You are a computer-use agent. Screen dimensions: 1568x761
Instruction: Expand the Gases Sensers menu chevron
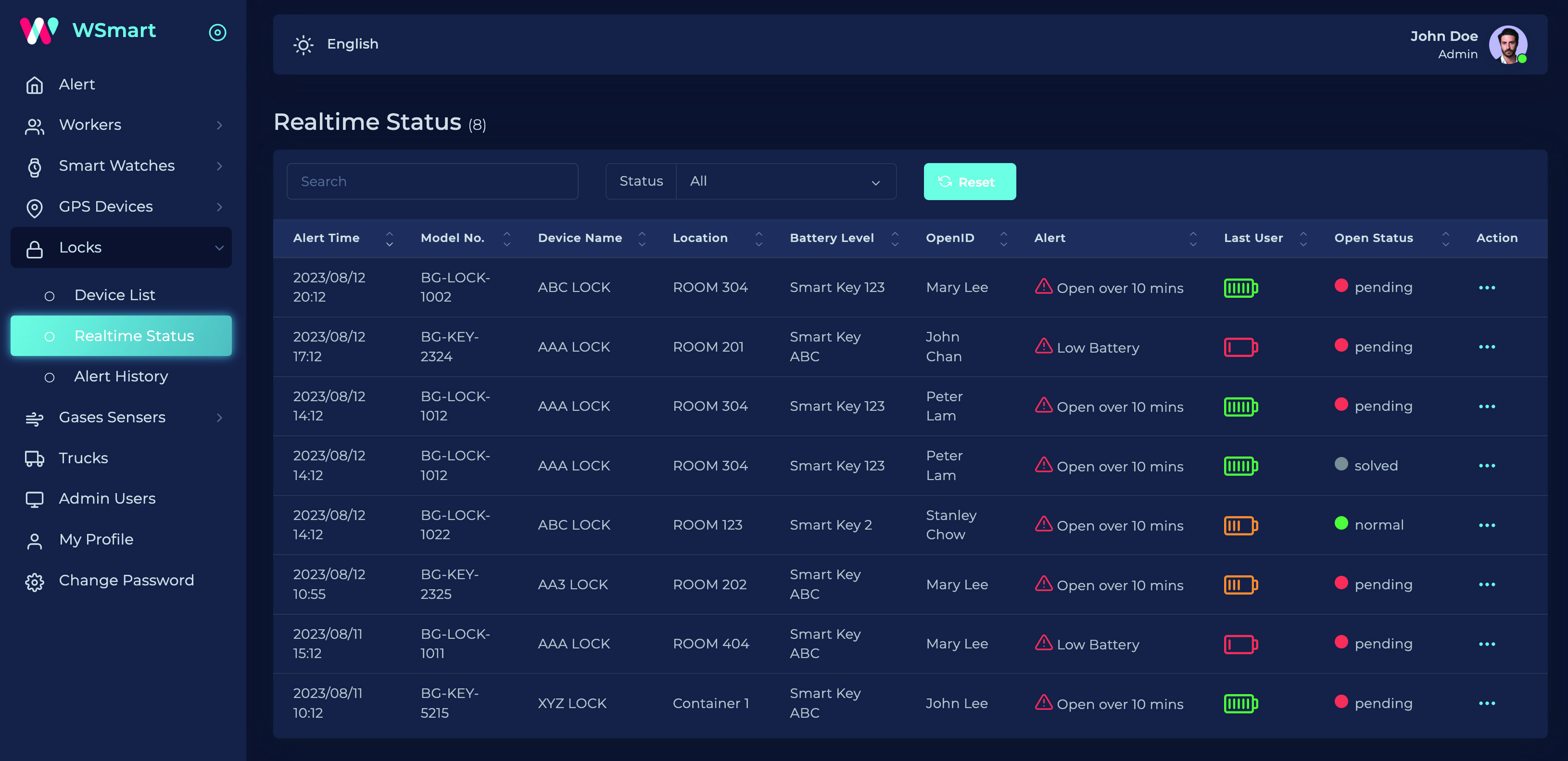219,418
